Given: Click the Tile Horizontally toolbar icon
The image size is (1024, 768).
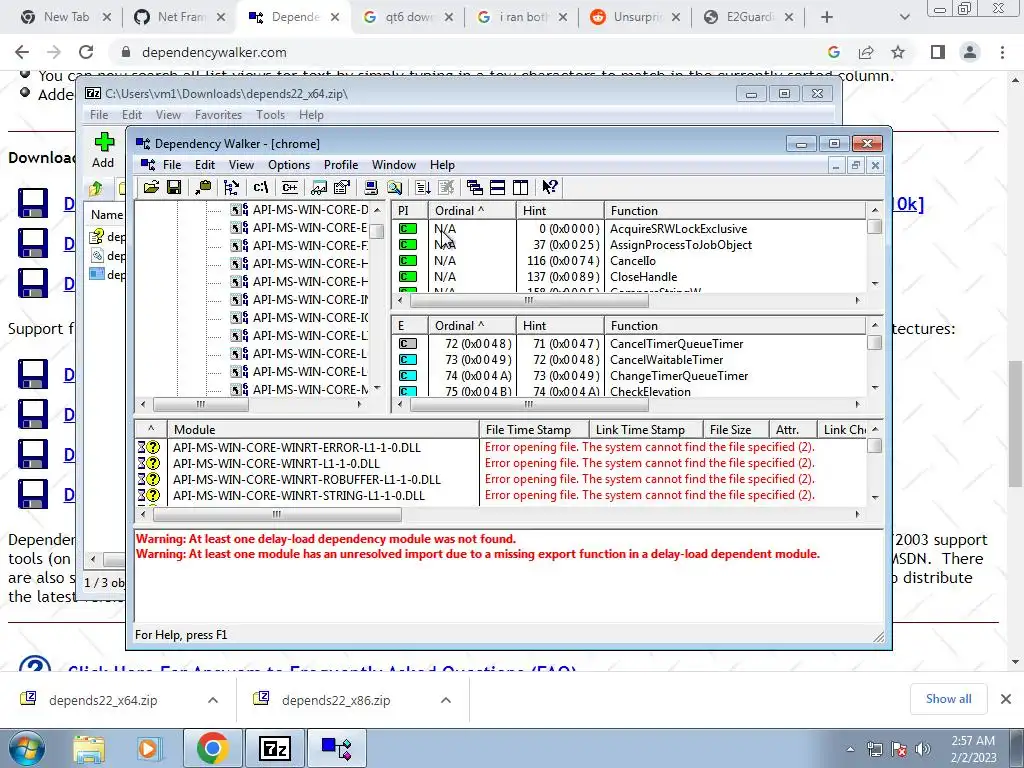Looking at the screenshot, I should click(x=498, y=187).
